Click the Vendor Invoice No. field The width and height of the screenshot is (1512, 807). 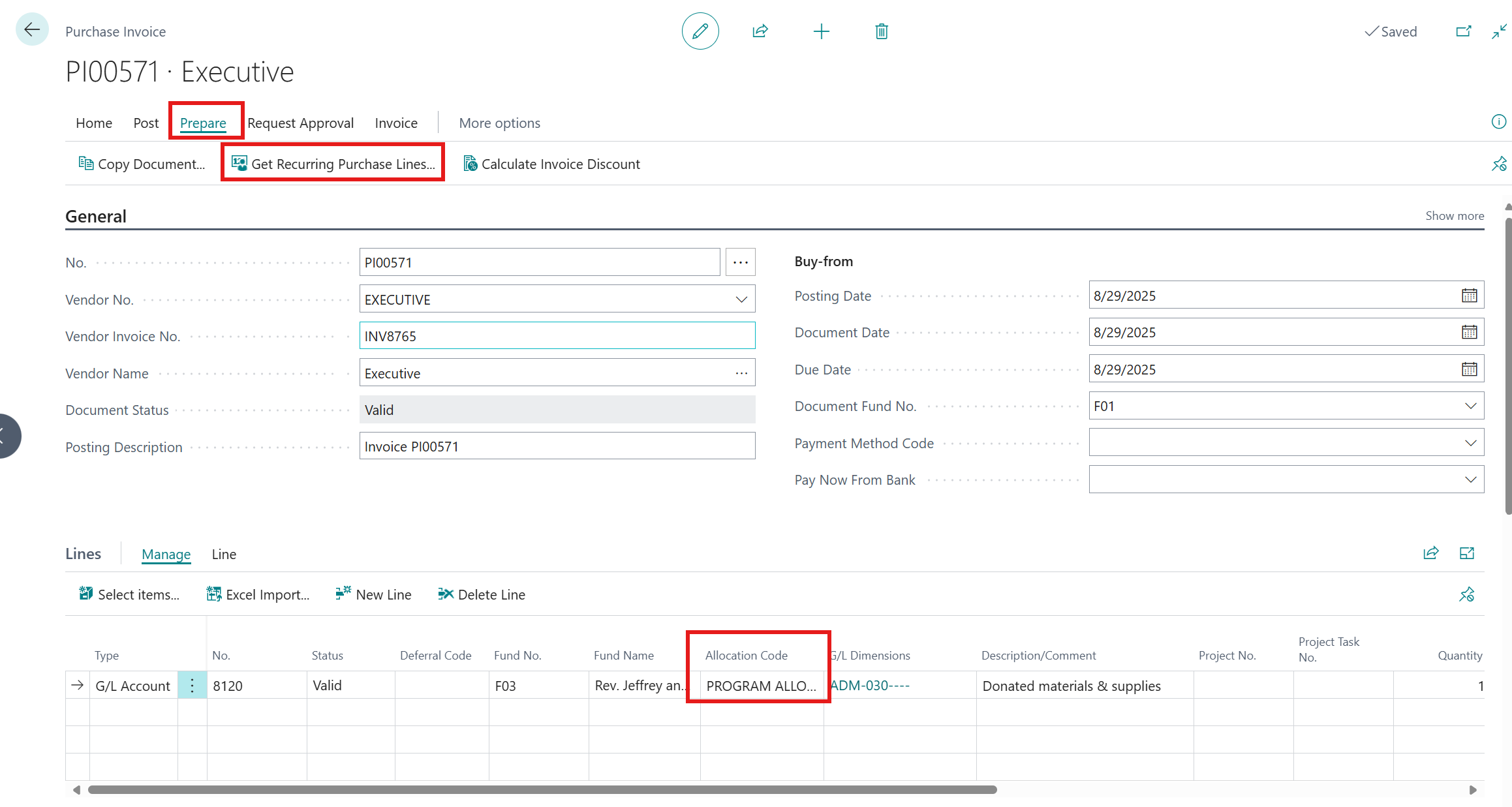click(x=557, y=337)
